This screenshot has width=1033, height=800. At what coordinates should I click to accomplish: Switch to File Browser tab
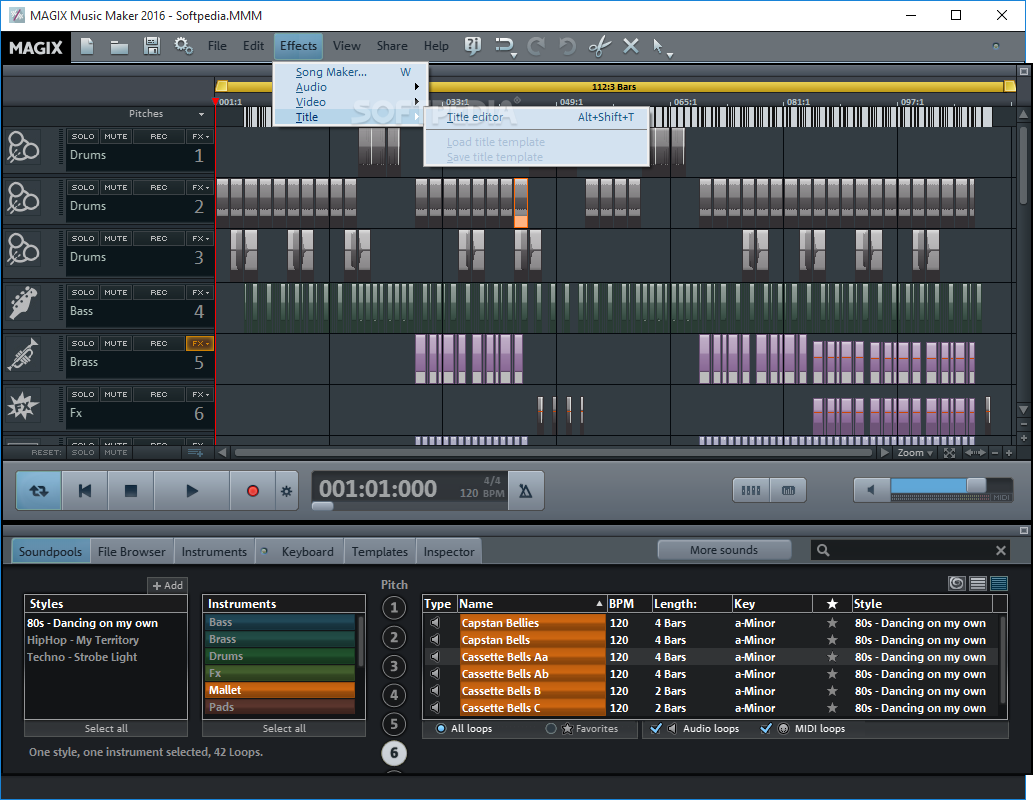tap(132, 552)
